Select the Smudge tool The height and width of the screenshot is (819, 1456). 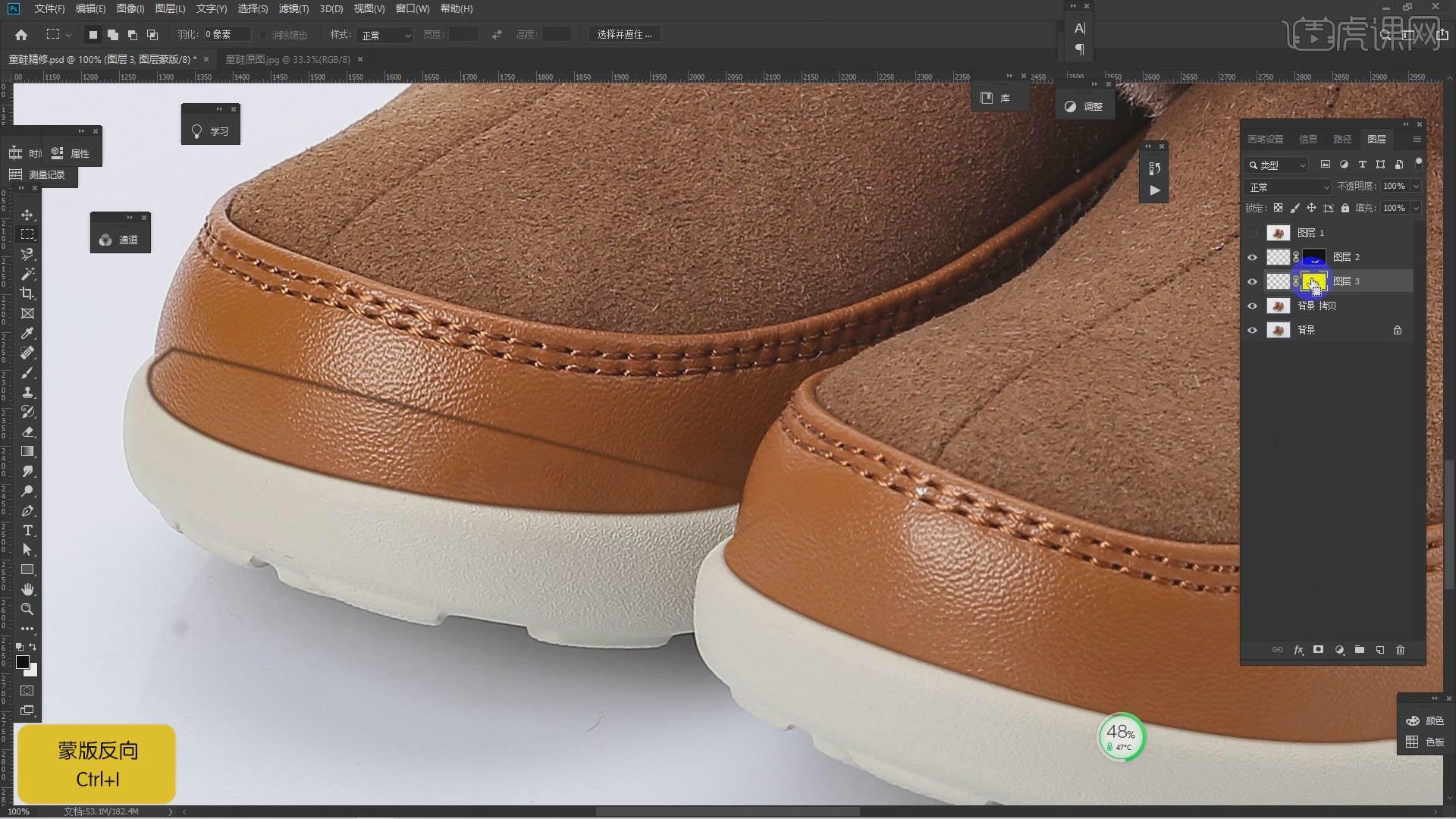[27, 471]
